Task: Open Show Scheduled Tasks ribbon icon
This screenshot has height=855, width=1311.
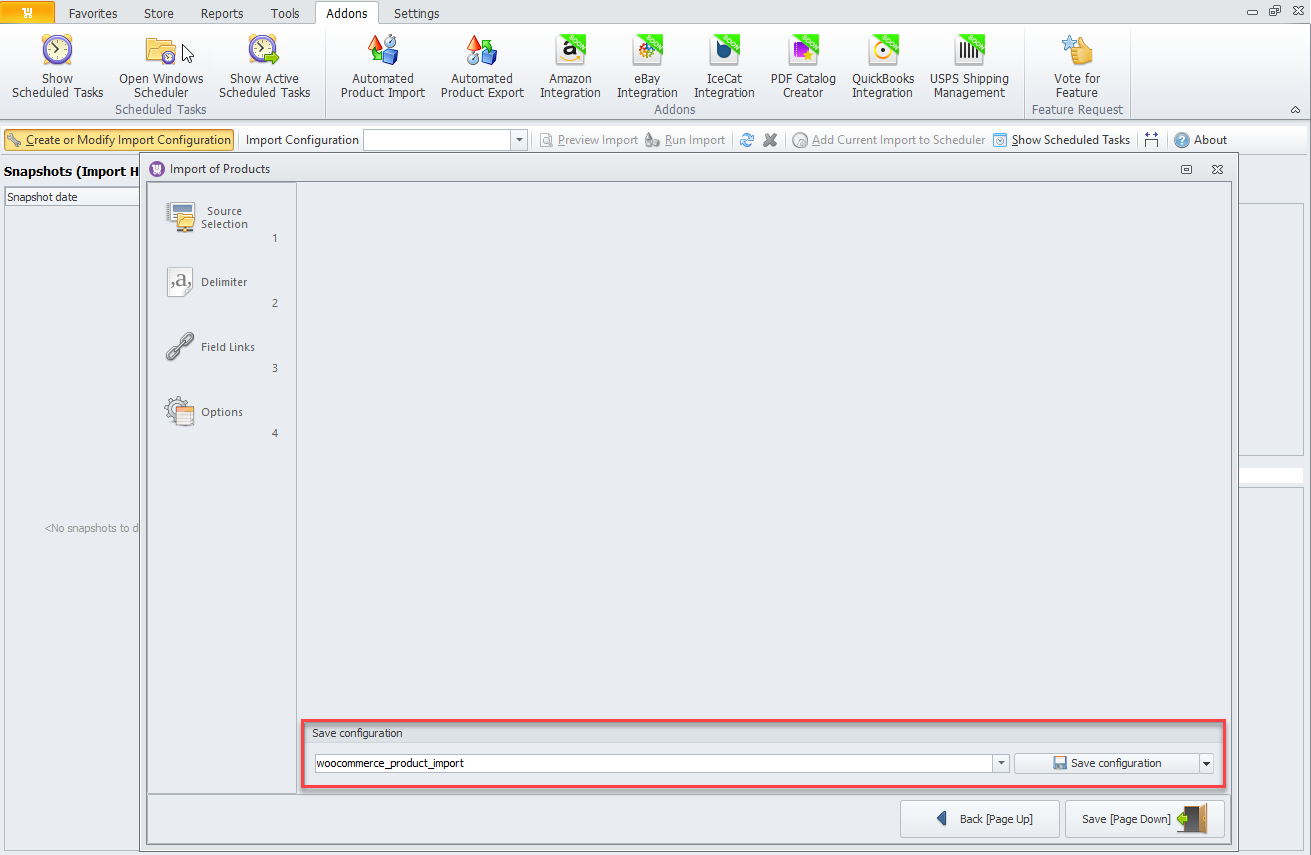Action: 57,66
